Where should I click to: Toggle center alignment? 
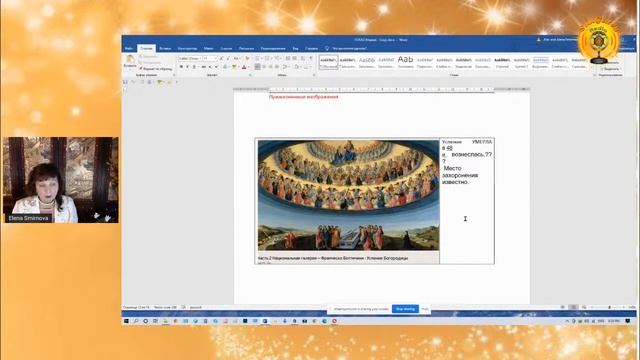click(264, 67)
